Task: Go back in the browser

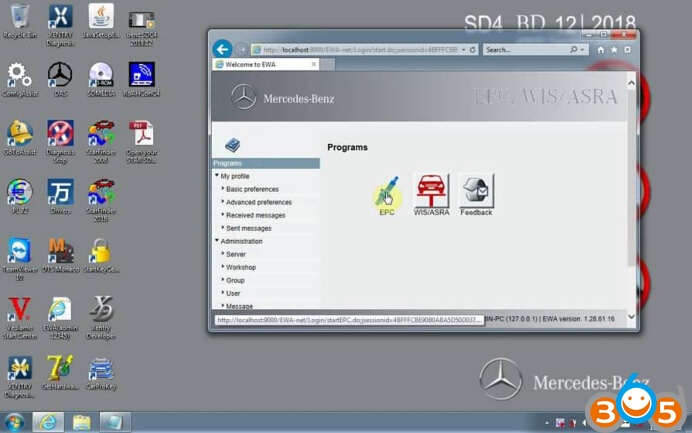Action: [x=222, y=49]
